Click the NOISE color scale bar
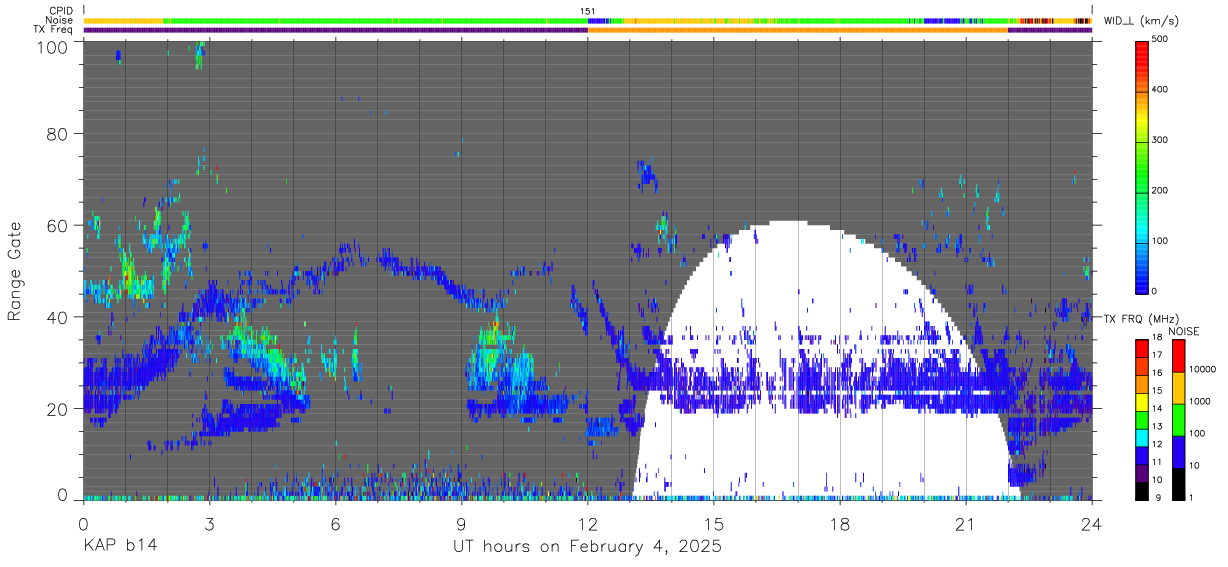This screenshot has height=567, width=1228. coord(1178,418)
